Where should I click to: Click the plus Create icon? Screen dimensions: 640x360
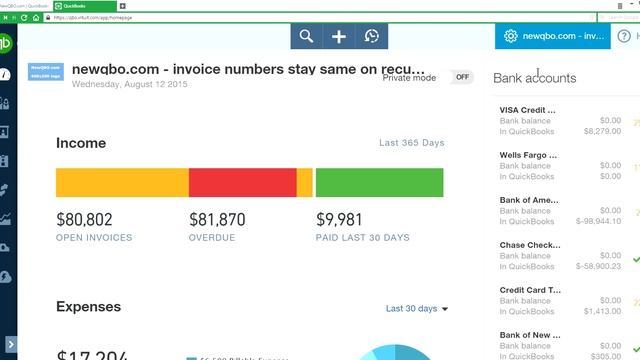pos(339,36)
